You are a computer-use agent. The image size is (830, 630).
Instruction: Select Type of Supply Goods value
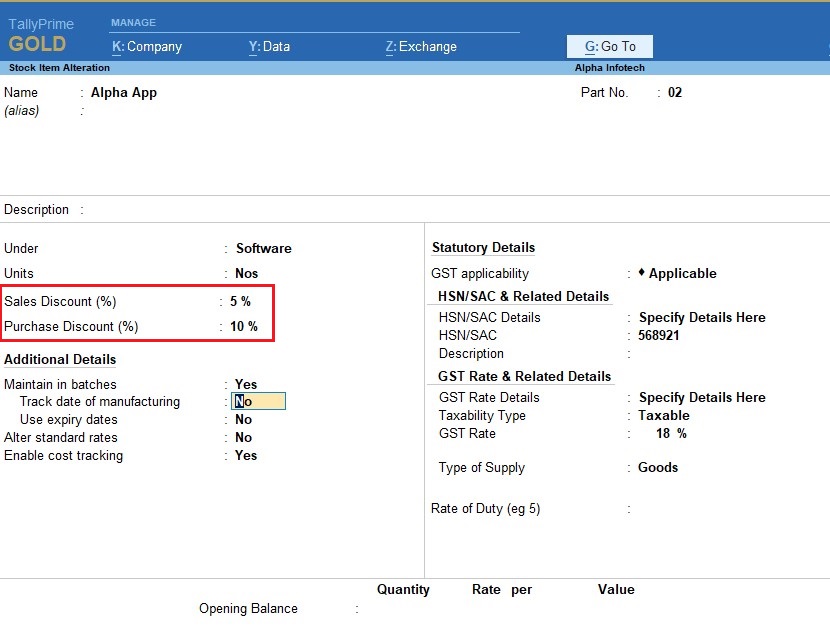pos(658,468)
